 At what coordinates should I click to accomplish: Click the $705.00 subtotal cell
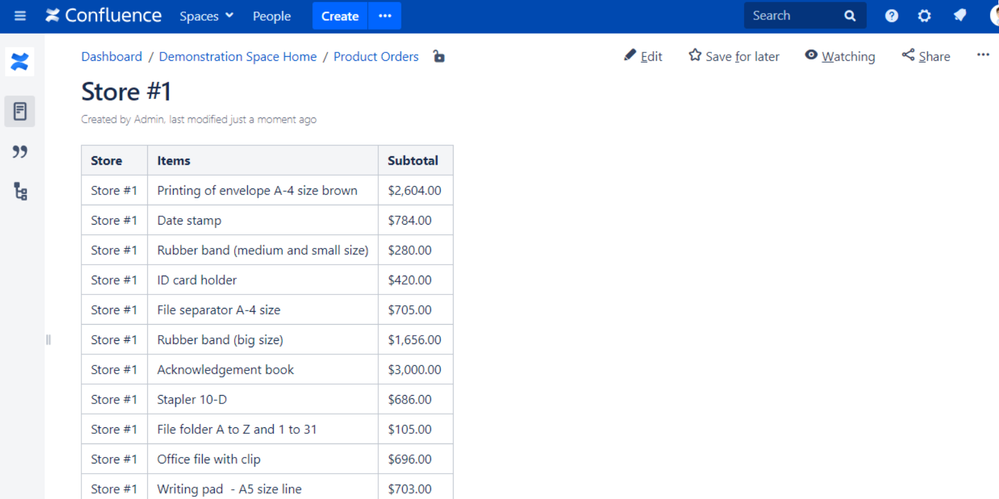[416, 310]
